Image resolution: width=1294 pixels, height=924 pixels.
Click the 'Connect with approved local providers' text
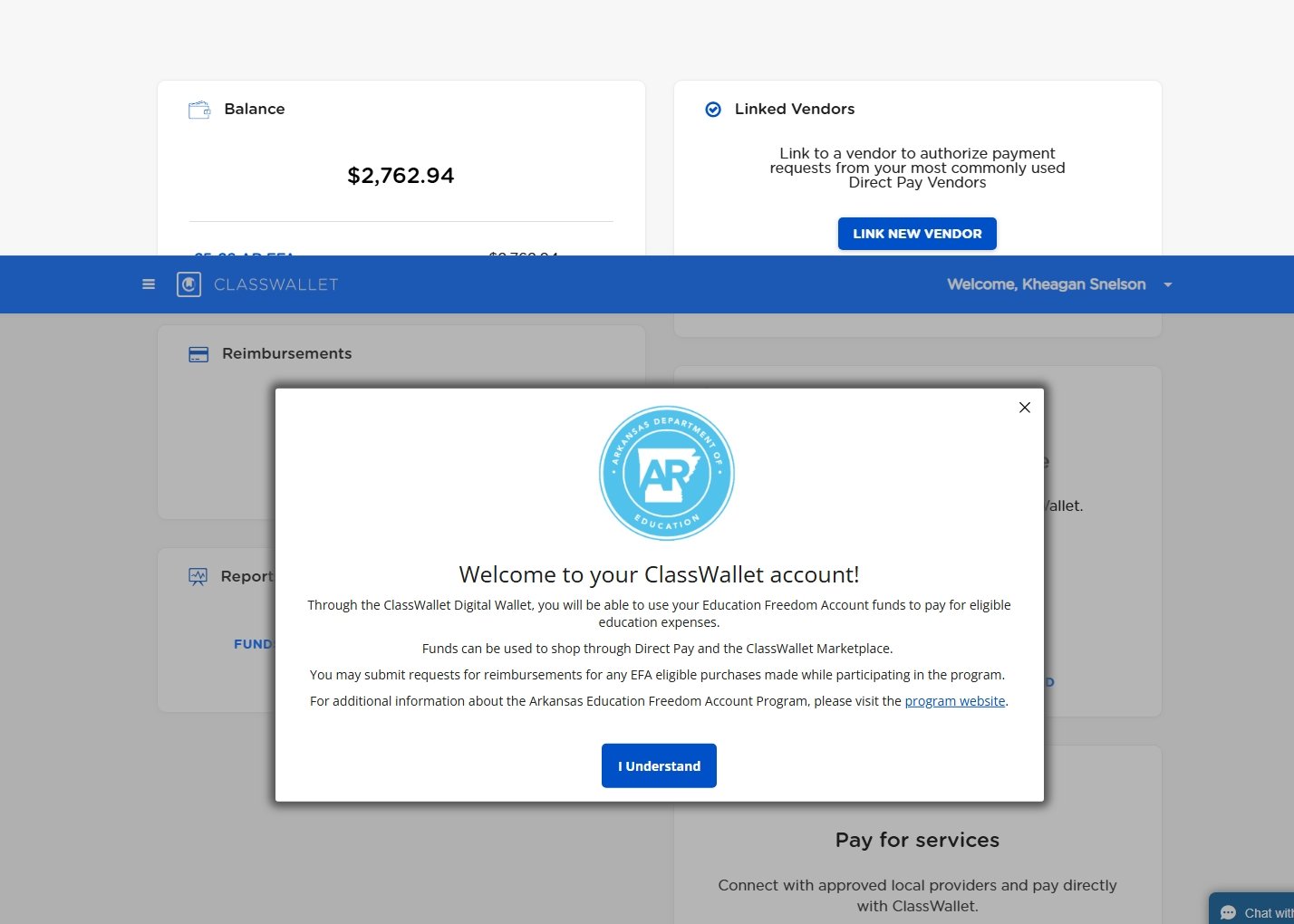(917, 895)
